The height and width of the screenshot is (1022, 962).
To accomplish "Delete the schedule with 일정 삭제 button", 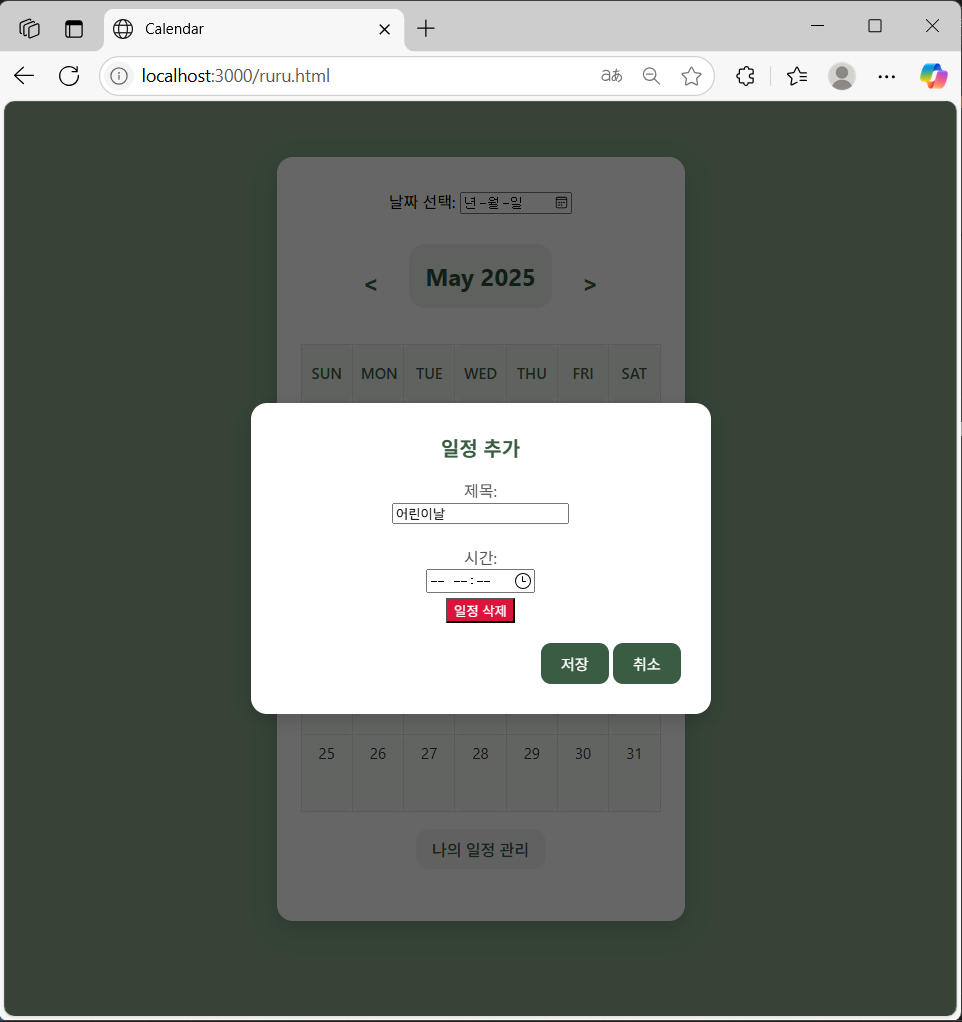I will click(480, 611).
